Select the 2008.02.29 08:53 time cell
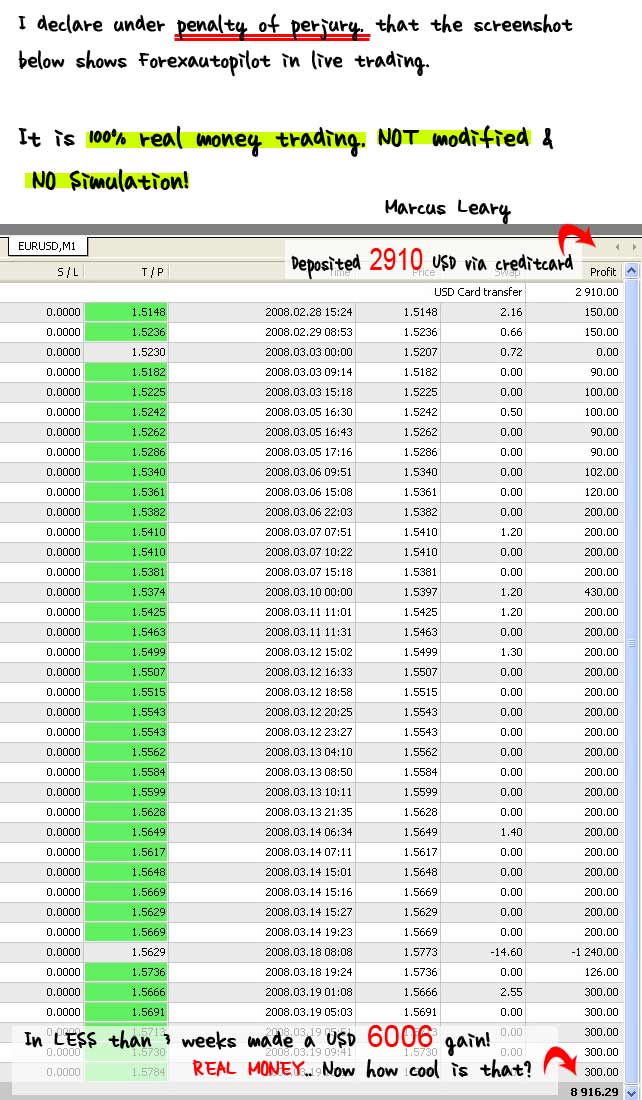Image resolution: width=642 pixels, height=1100 pixels. point(309,332)
